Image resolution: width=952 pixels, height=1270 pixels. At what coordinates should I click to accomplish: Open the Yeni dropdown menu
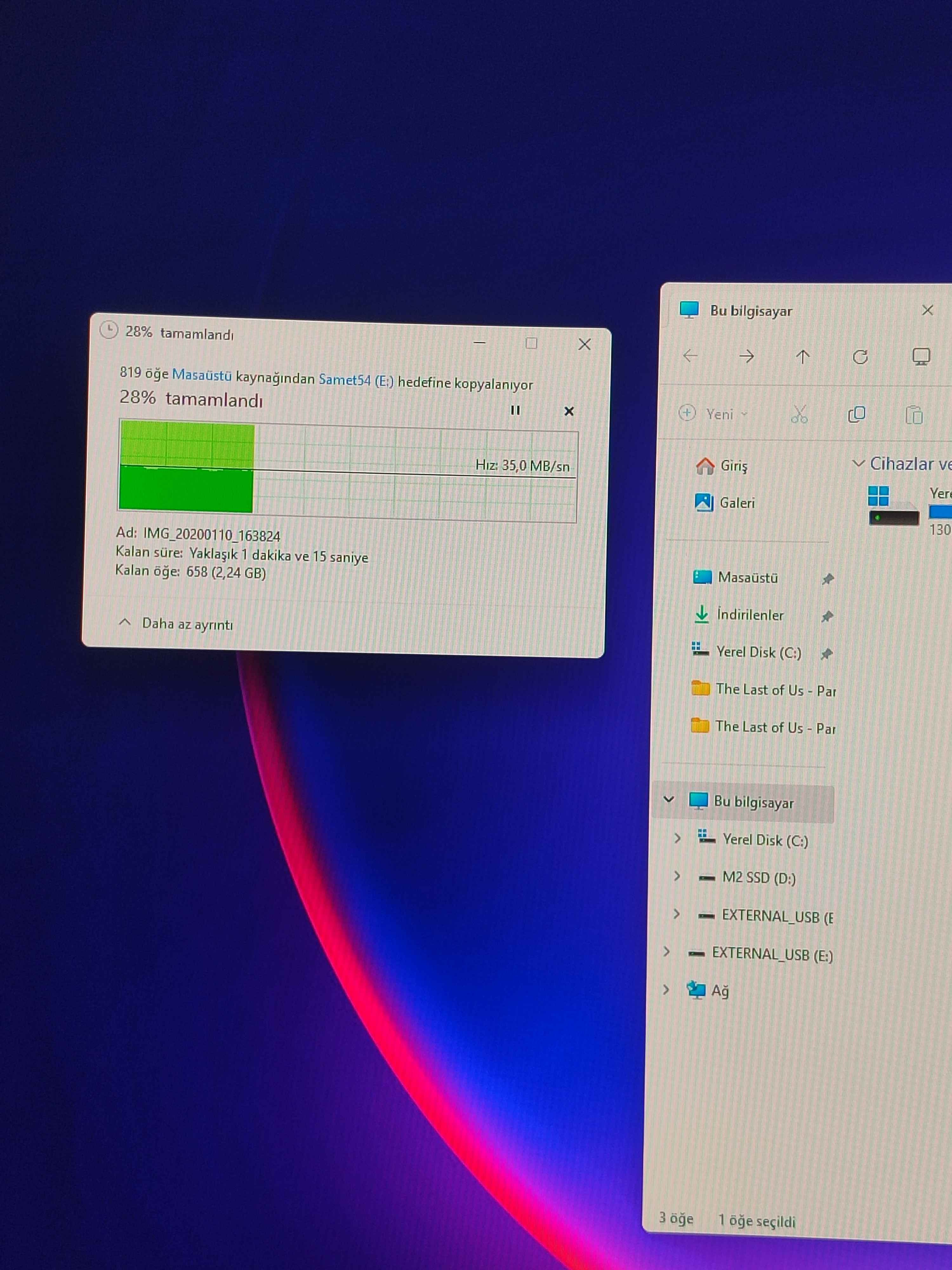pos(713,413)
